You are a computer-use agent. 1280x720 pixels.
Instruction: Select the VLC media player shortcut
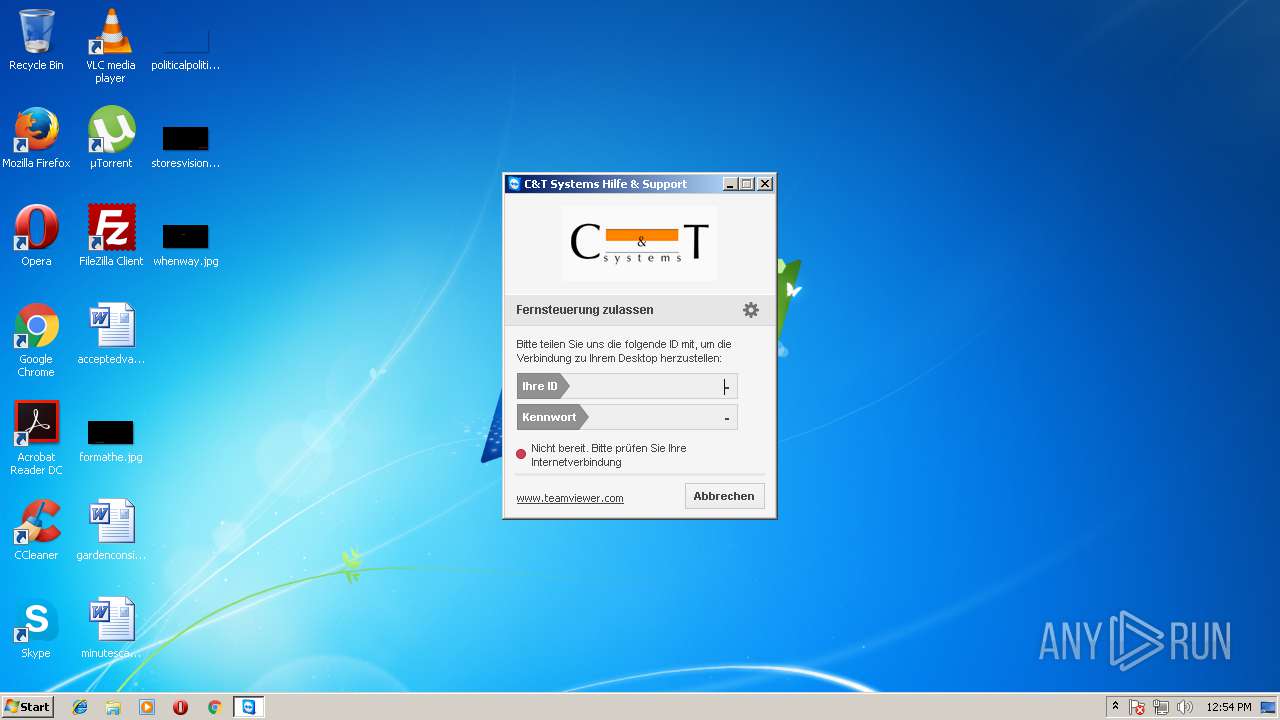click(110, 46)
